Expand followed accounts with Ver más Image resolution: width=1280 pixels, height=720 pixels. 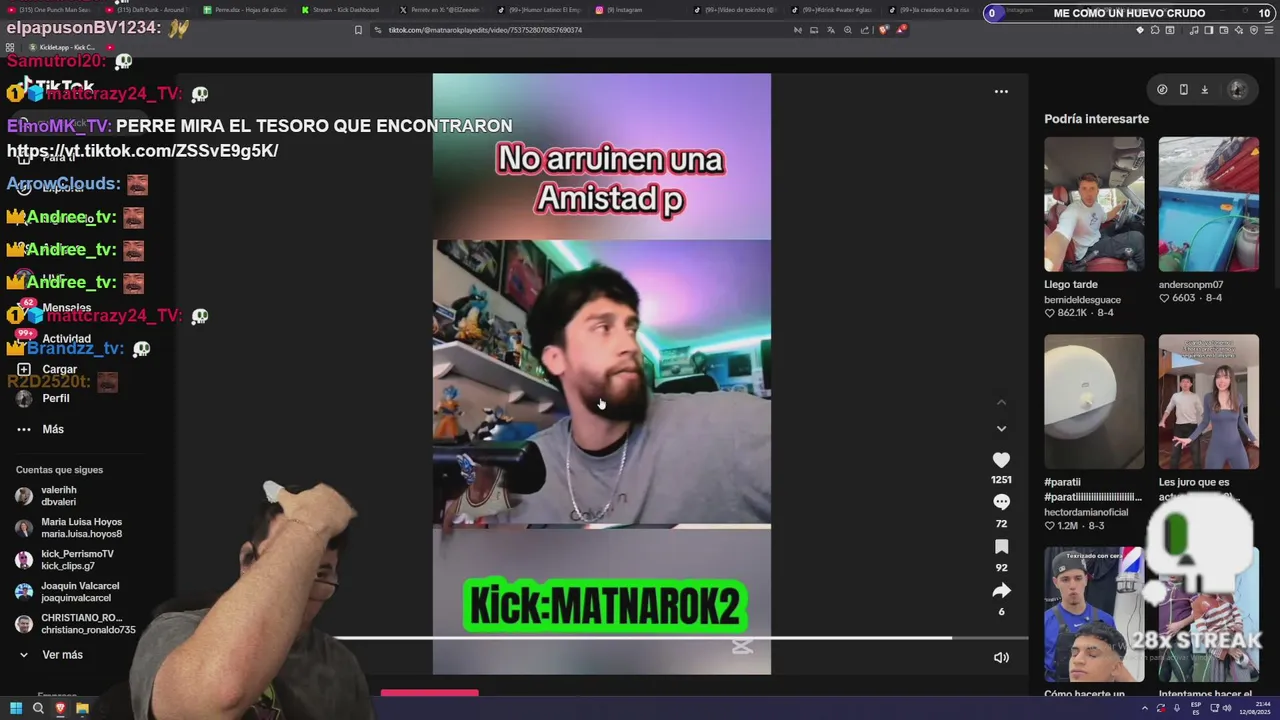(50, 655)
